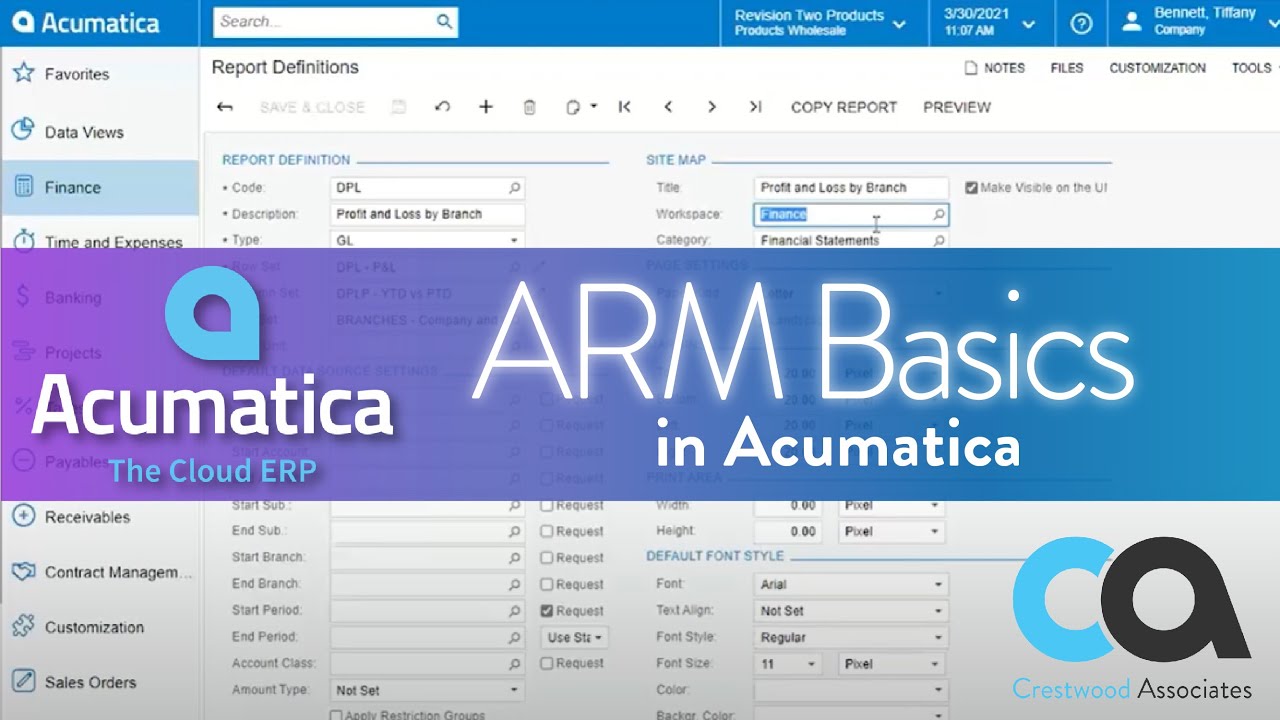Toggle Start Sub Request checkbox

pos(547,505)
